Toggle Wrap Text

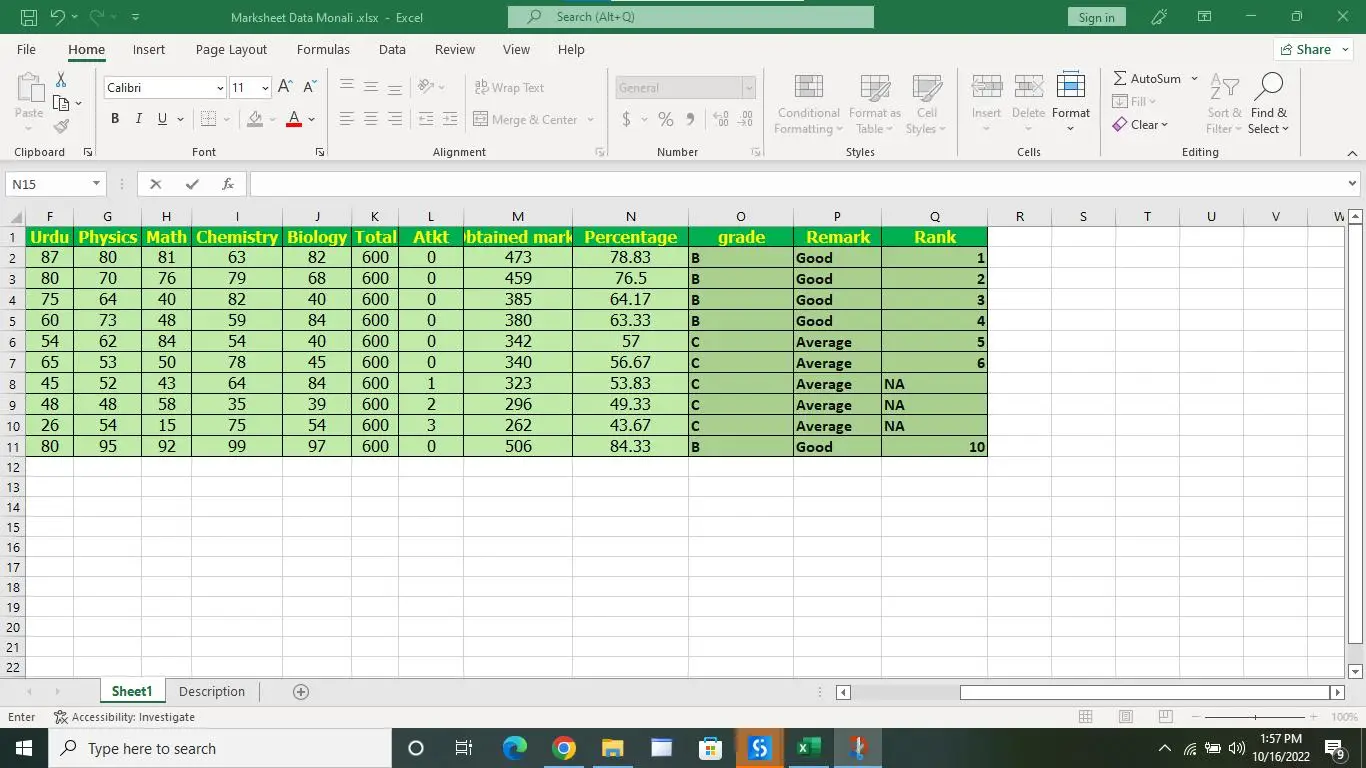point(509,87)
